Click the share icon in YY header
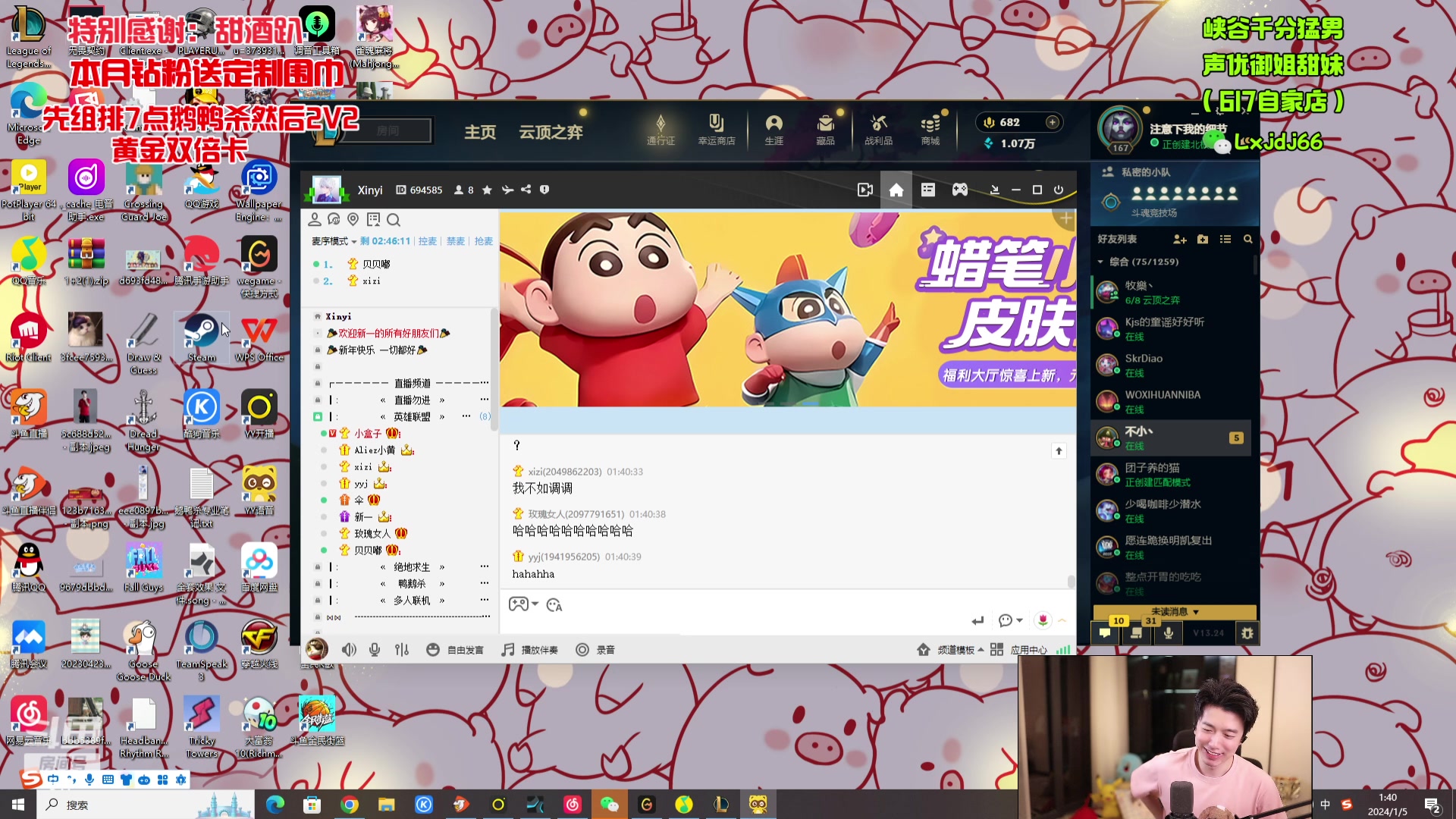This screenshot has width=1456, height=819. [526, 190]
